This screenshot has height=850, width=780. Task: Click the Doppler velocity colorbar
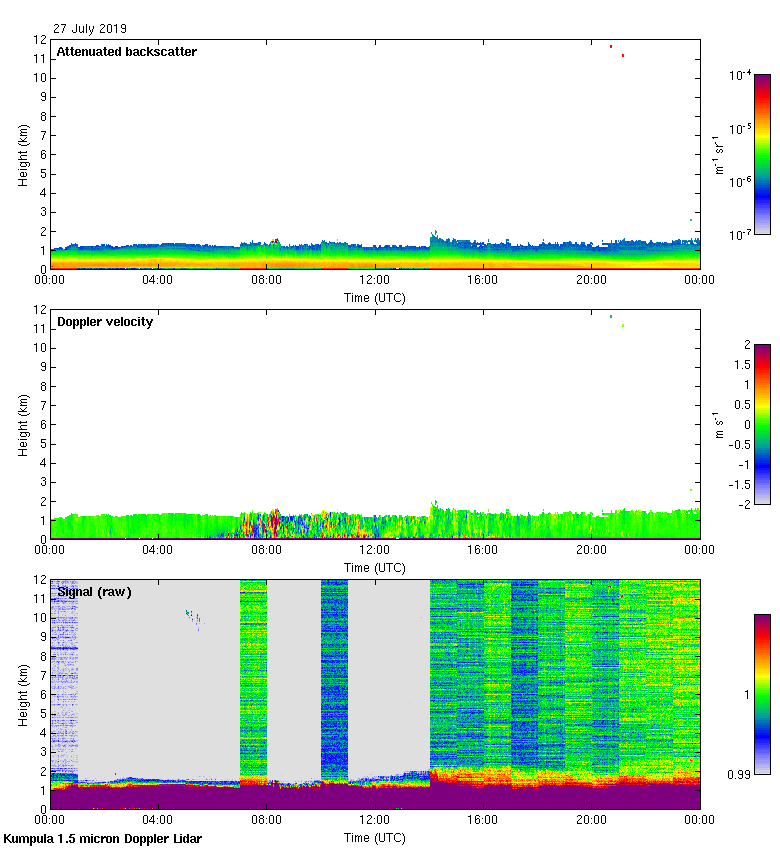tap(762, 424)
